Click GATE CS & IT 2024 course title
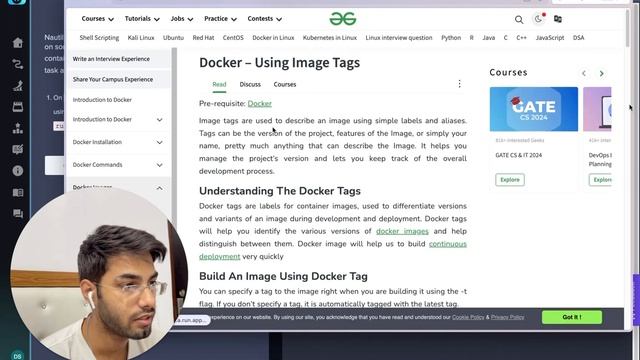The height and width of the screenshot is (360, 640). click(518, 155)
